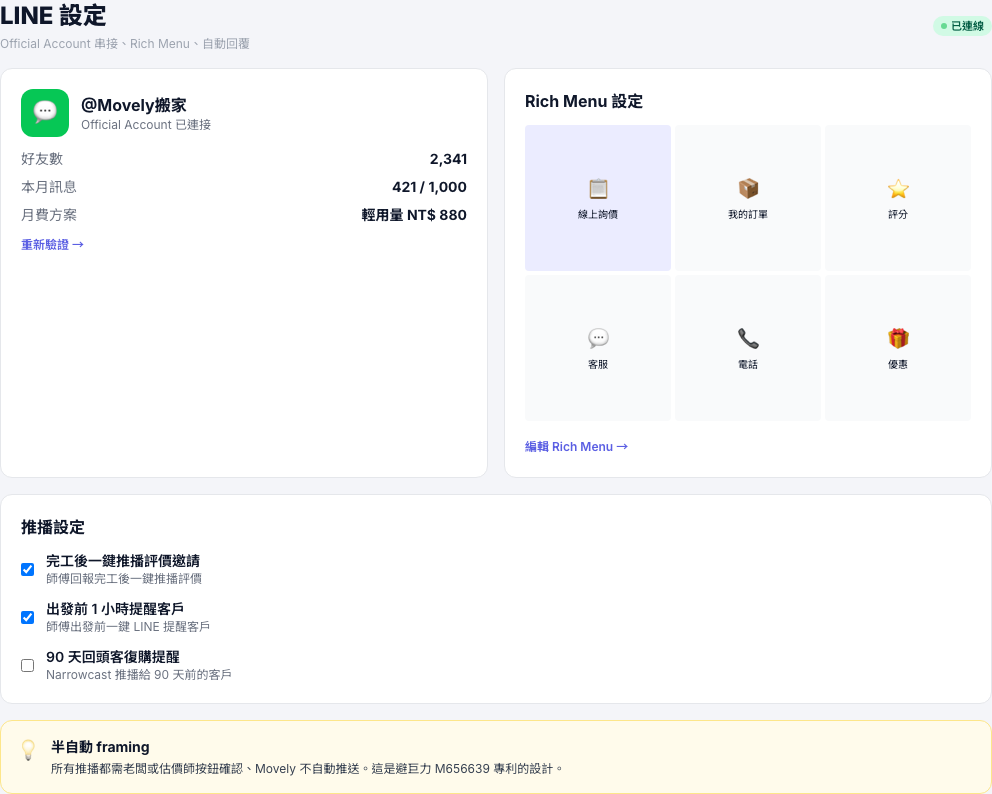Click the 師傅回報完工後一鍵推播評價 description

124,578
